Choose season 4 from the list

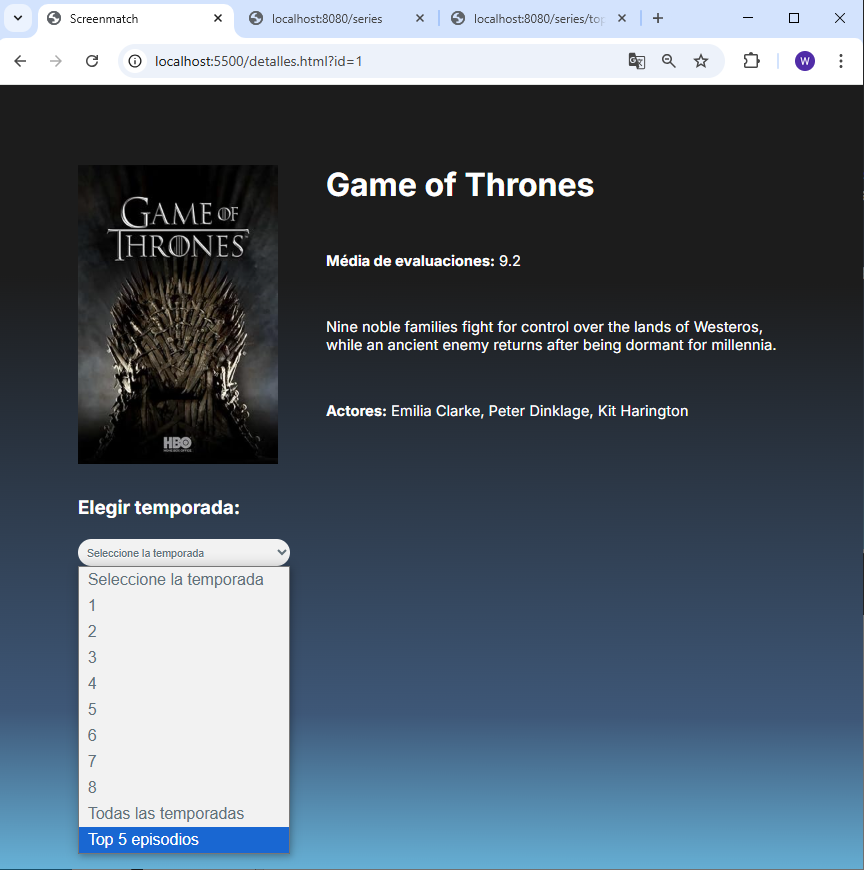pos(184,683)
